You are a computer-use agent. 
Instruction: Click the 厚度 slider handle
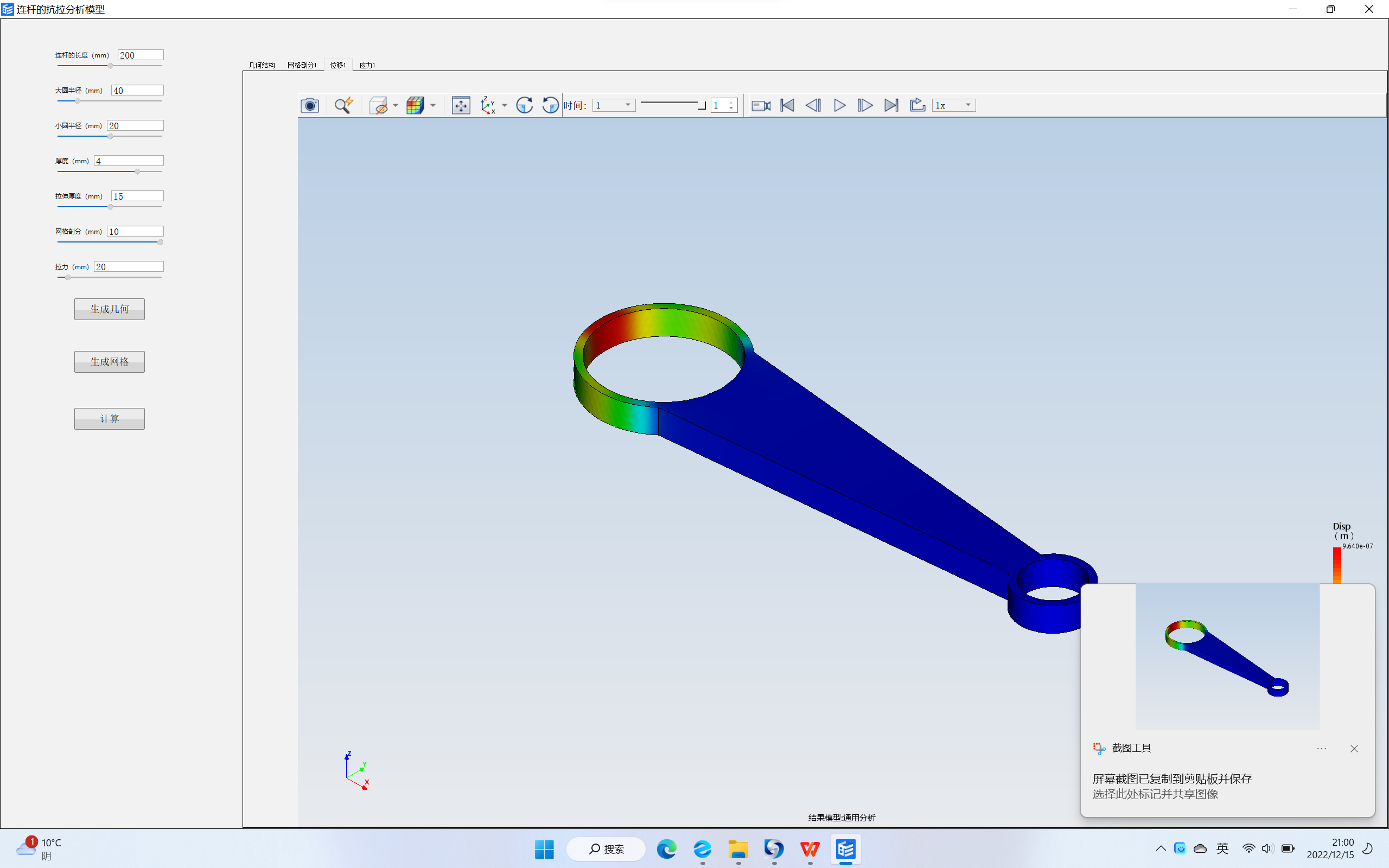pyautogui.click(x=137, y=171)
